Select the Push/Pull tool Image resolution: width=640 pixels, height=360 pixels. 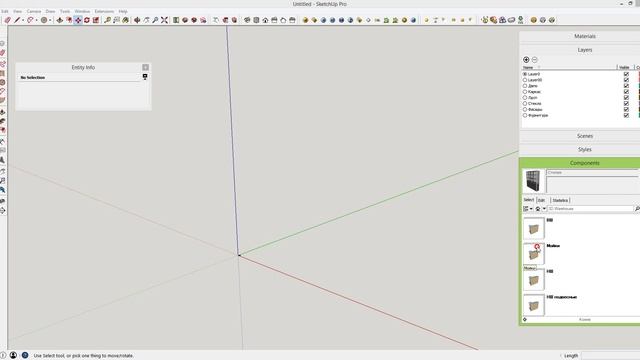tap(60, 20)
